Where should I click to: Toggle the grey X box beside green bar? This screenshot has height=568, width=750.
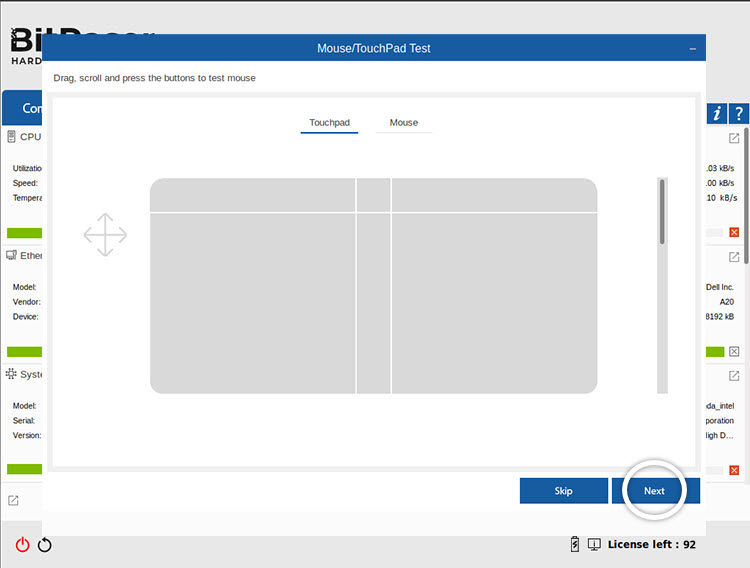tap(734, 352)
